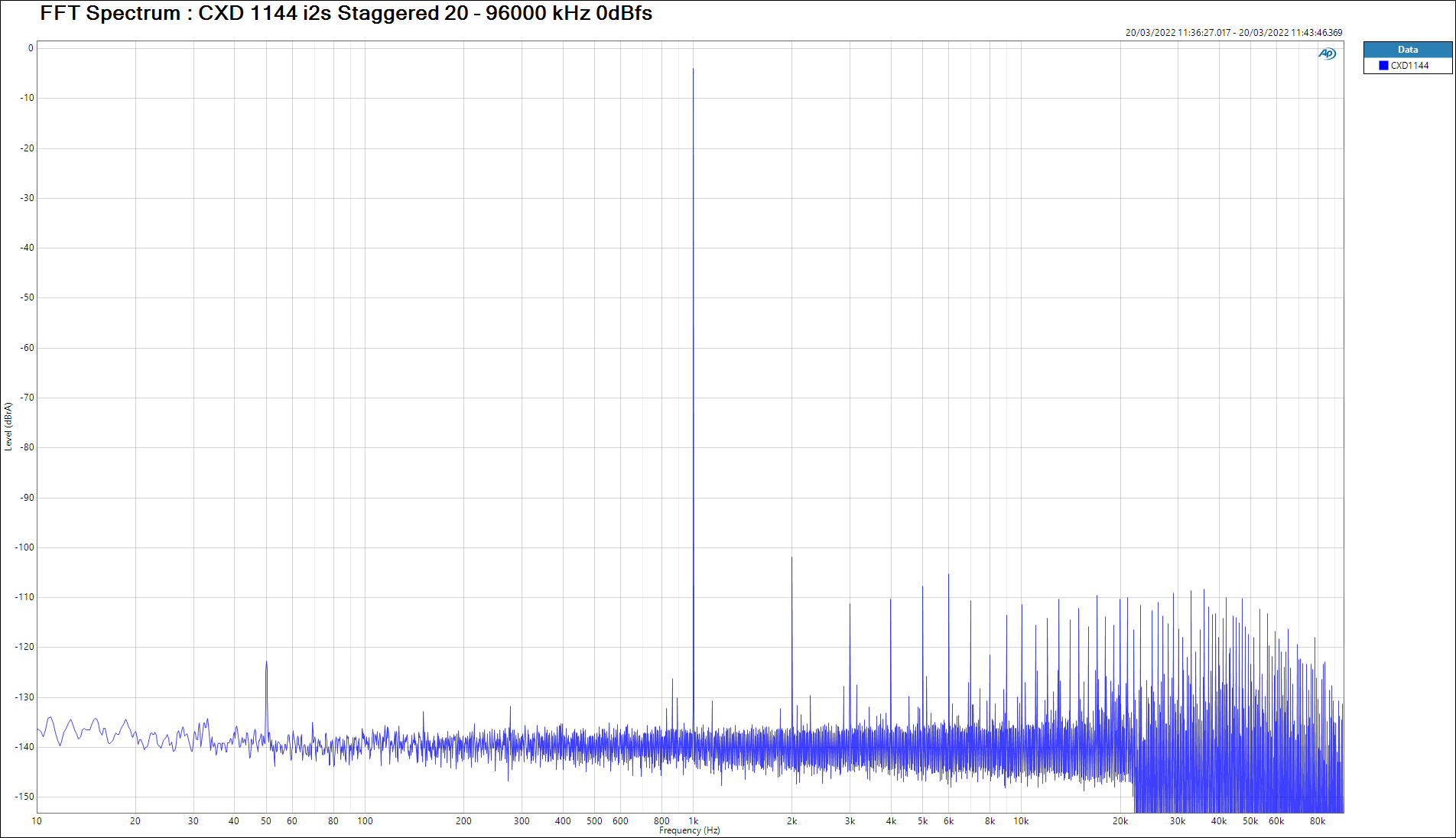1456x838 pixels.
Task: Click the 1k tick label on frequency axis
Action: pyautogui.click(x=694, y=821)
